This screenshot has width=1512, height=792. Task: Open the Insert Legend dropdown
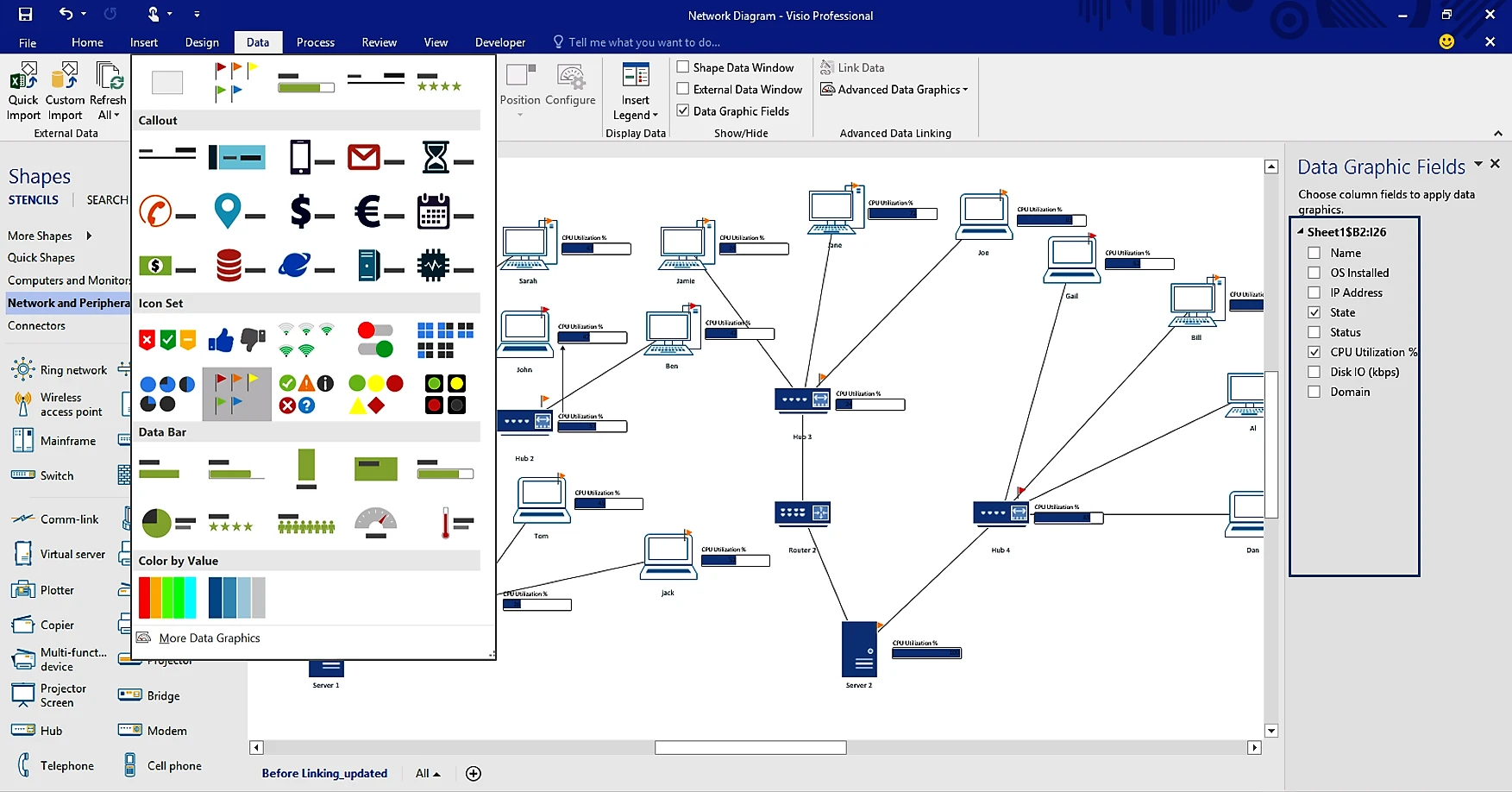[636, 116]
